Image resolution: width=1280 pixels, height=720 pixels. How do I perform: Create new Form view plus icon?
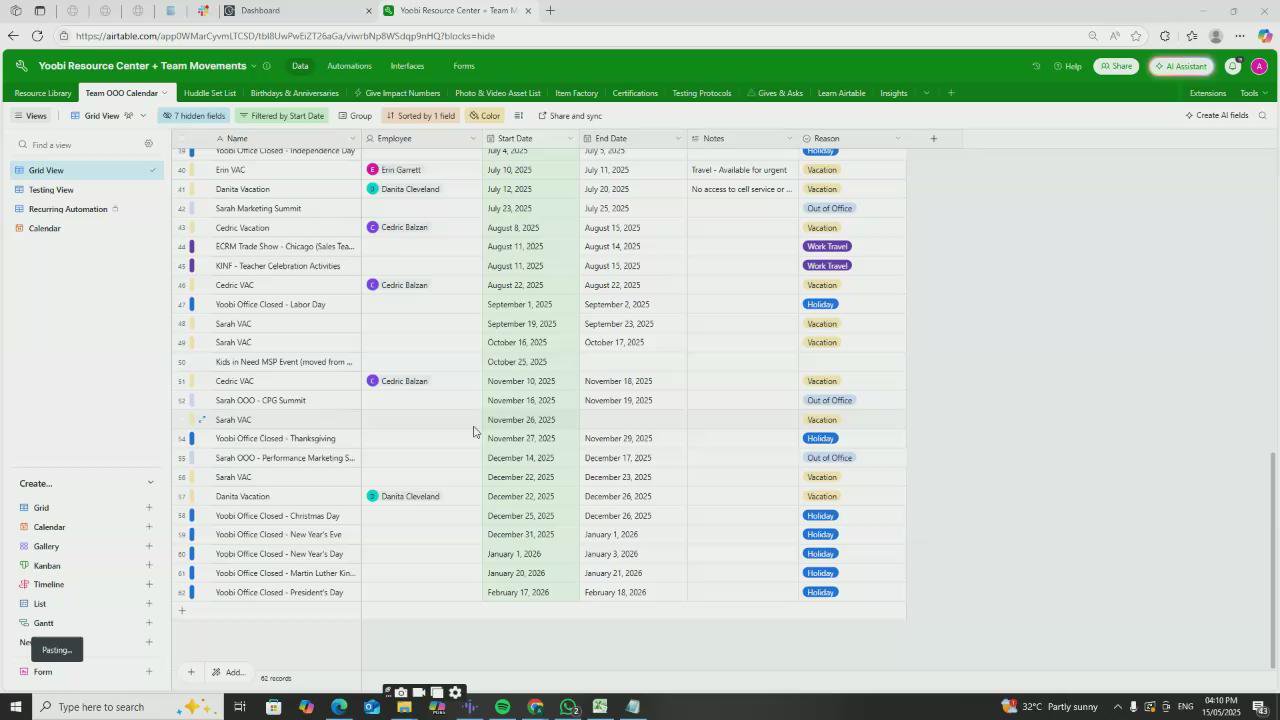click(149, 672)
